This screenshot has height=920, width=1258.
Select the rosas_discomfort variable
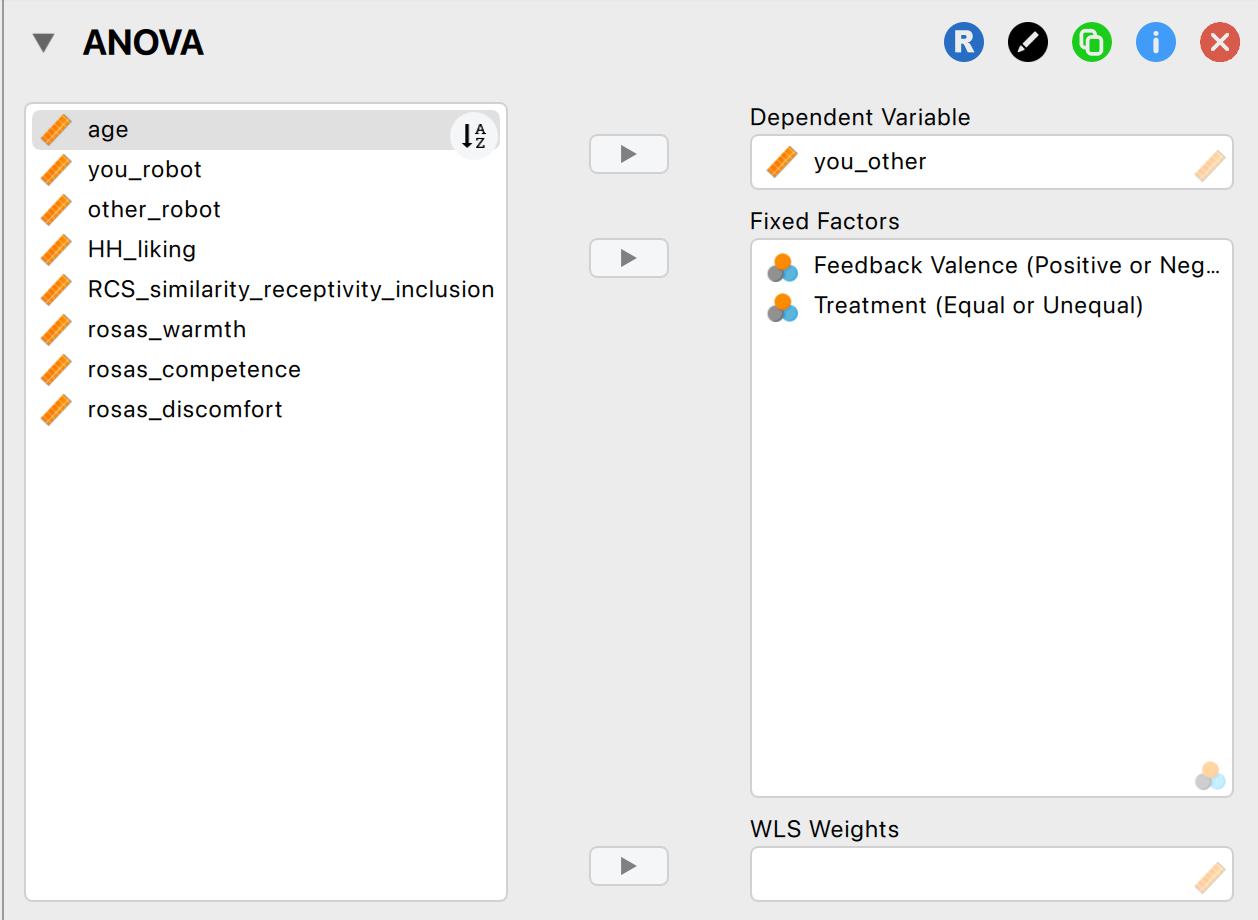[x=185, y=410]
